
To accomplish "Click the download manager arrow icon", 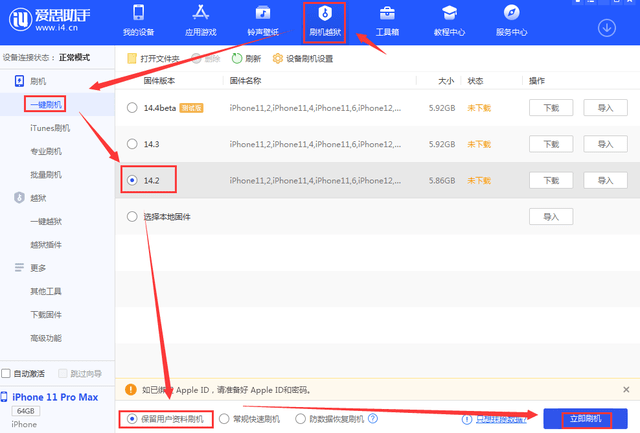I will click(607, 28).
